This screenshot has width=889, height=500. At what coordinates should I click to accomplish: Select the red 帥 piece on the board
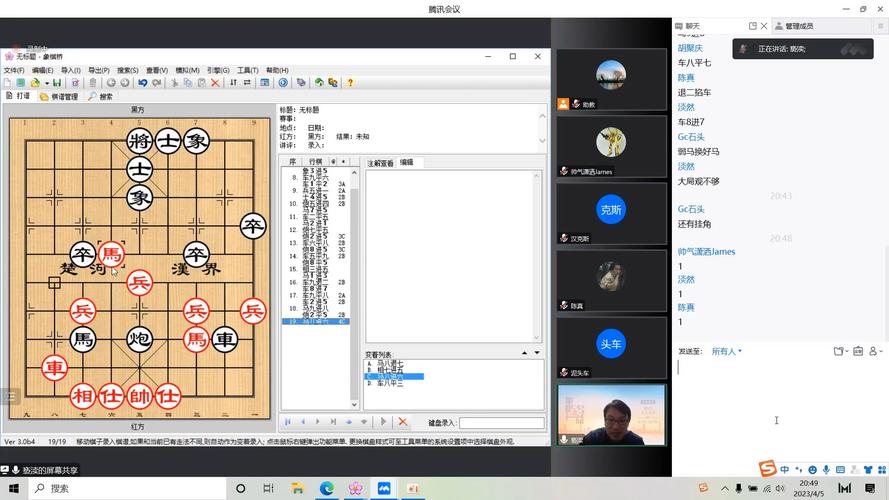139,396
